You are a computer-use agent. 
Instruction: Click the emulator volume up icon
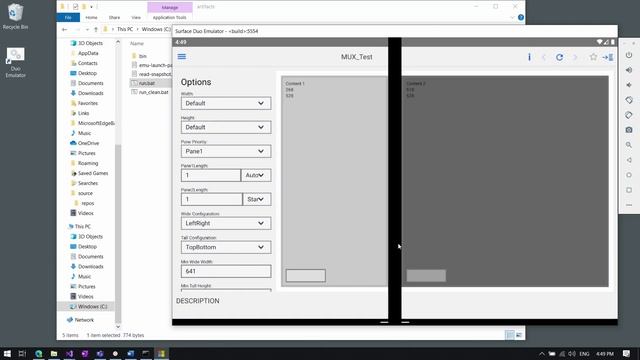pyautogui.click(x=629, y=70)
